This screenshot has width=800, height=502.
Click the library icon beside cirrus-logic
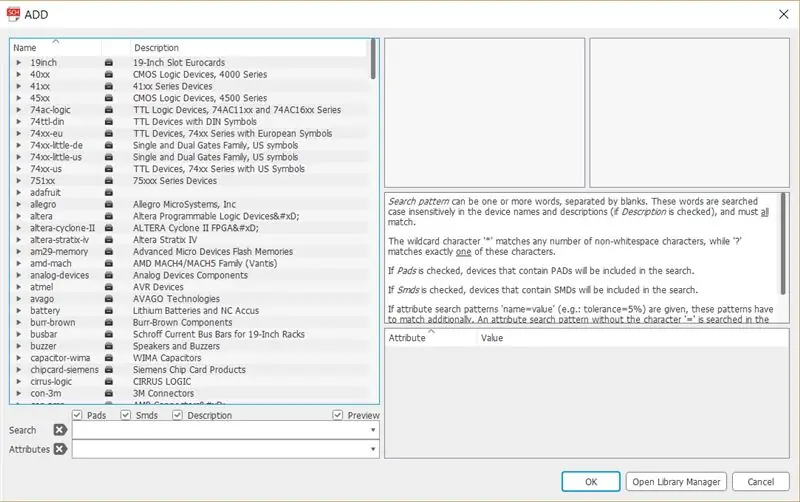pyautogui.click(x=109, y=382)
